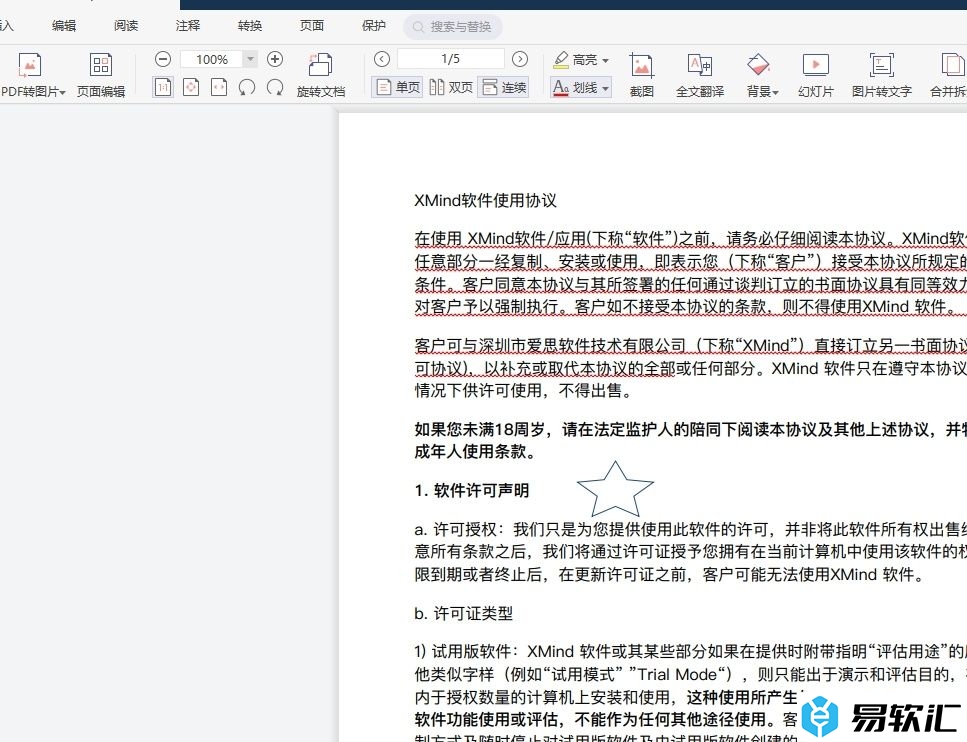This screenshot has width=967, height=742.
Task: Zoom in with the plus button
Action: click(x=275, y=59)
